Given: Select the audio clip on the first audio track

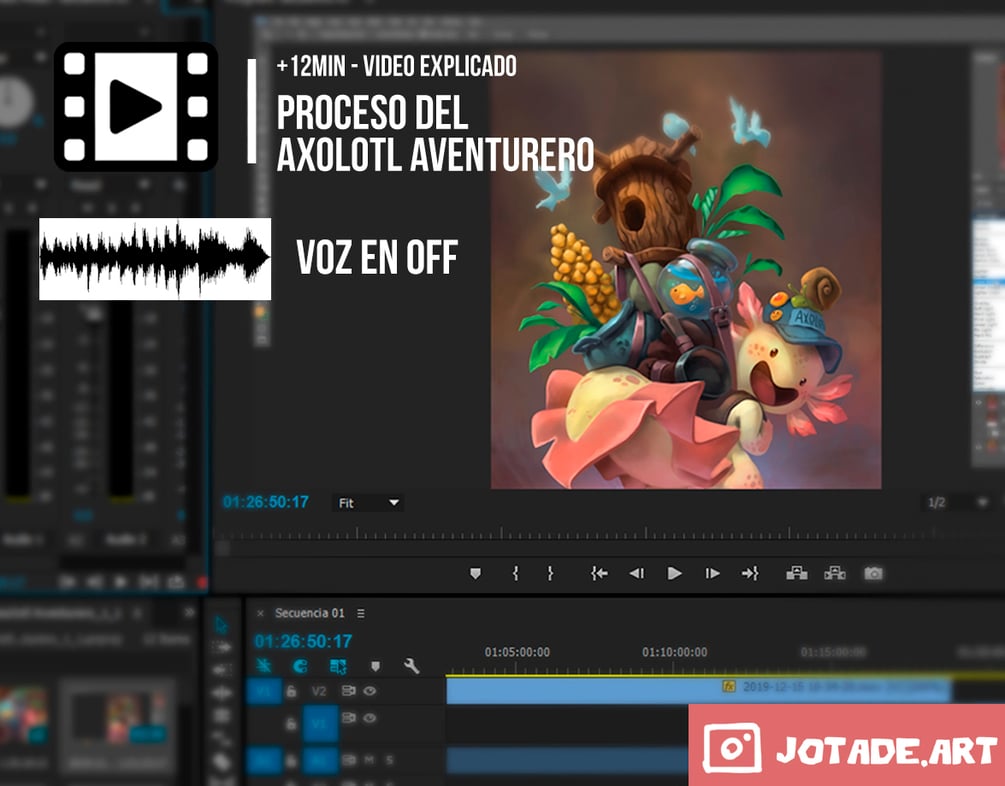Looking at the screenshot, I should (567, 760).
